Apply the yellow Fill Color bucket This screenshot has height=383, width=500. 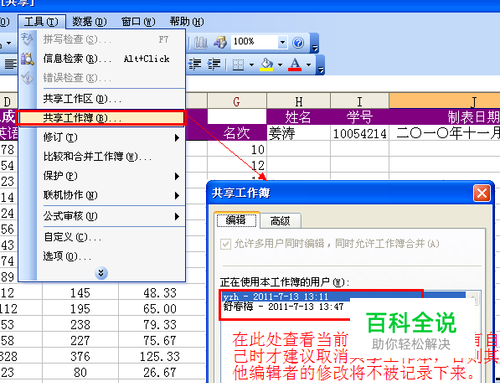coord(267,64)
